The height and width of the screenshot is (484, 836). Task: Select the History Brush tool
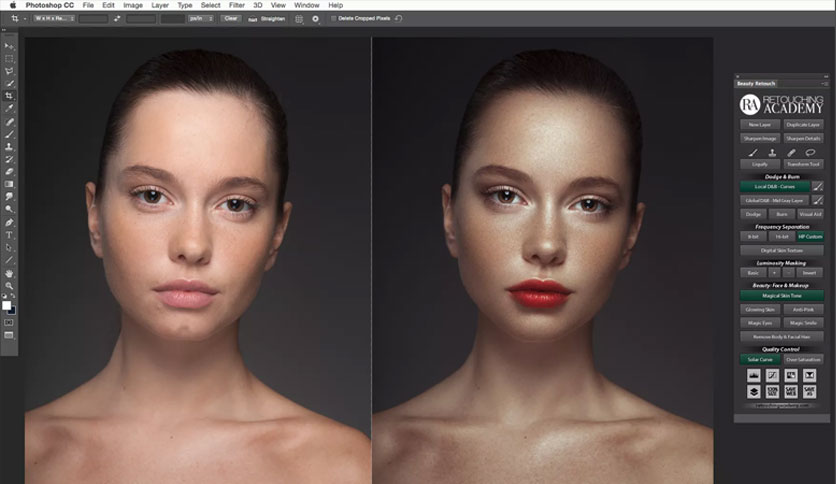tap(9, 159)
